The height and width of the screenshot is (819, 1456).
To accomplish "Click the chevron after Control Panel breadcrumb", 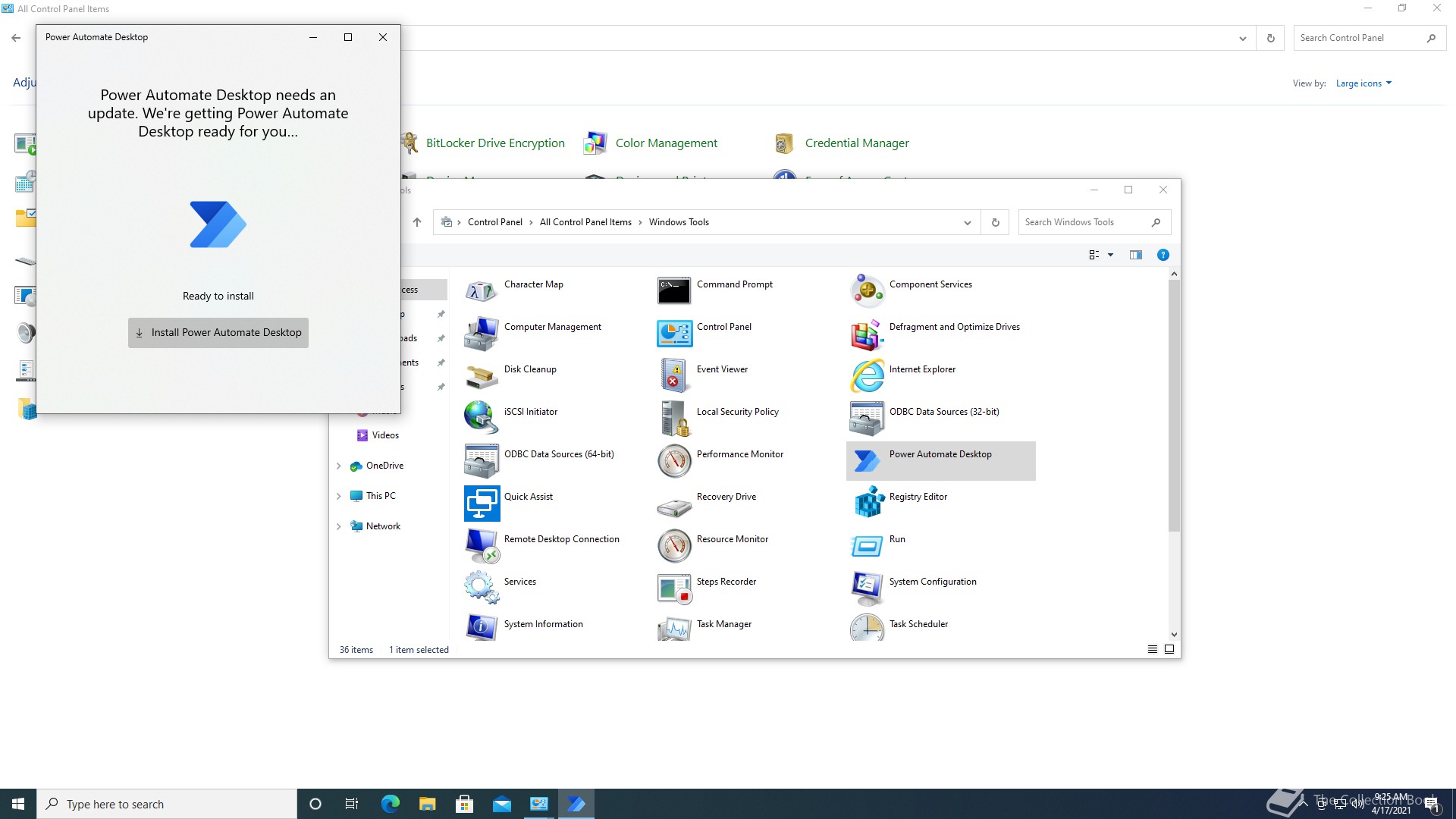I will point(531,222).
